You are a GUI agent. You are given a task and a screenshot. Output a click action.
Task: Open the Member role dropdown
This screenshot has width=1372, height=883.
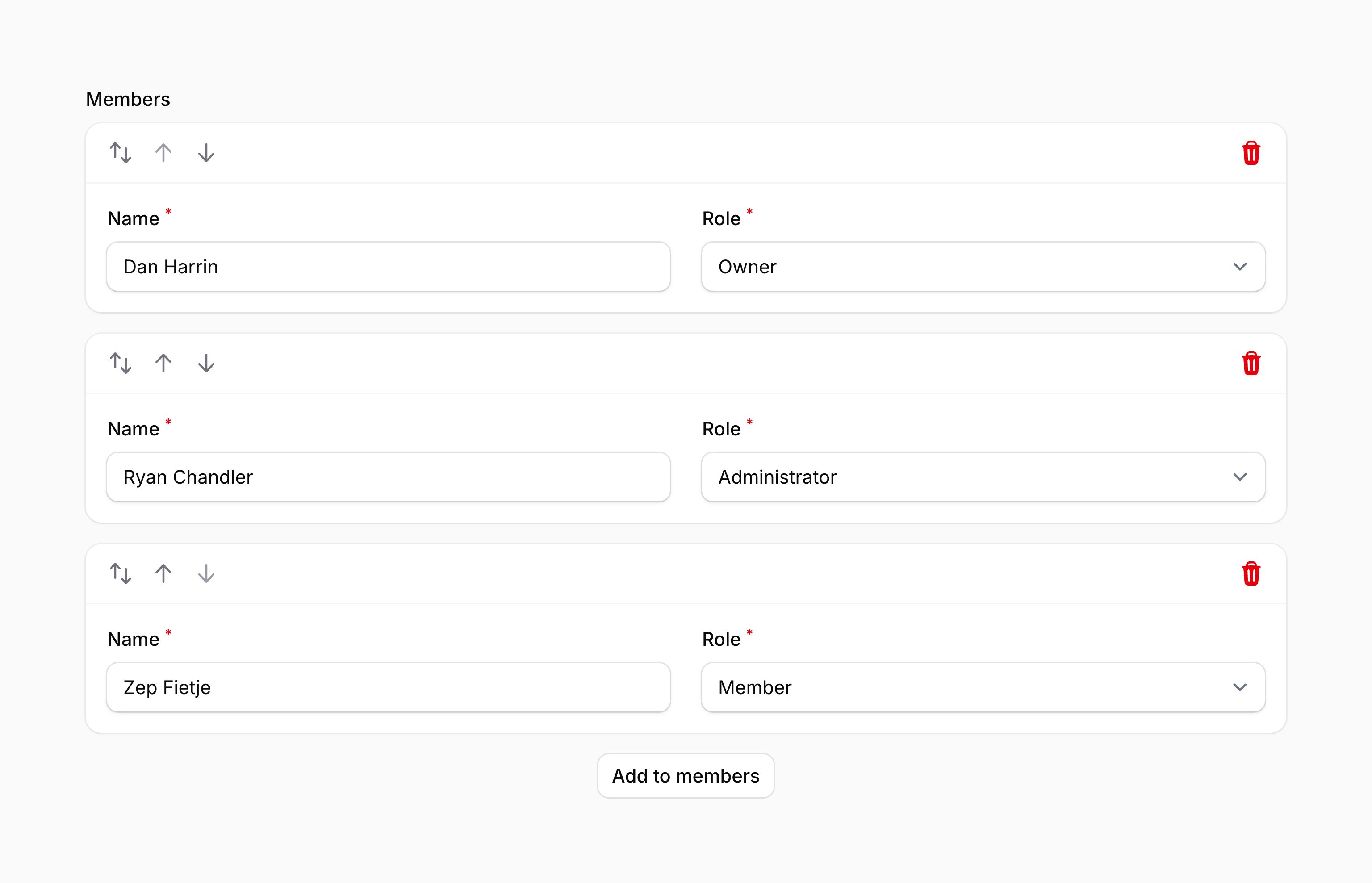tap(983, 687)
